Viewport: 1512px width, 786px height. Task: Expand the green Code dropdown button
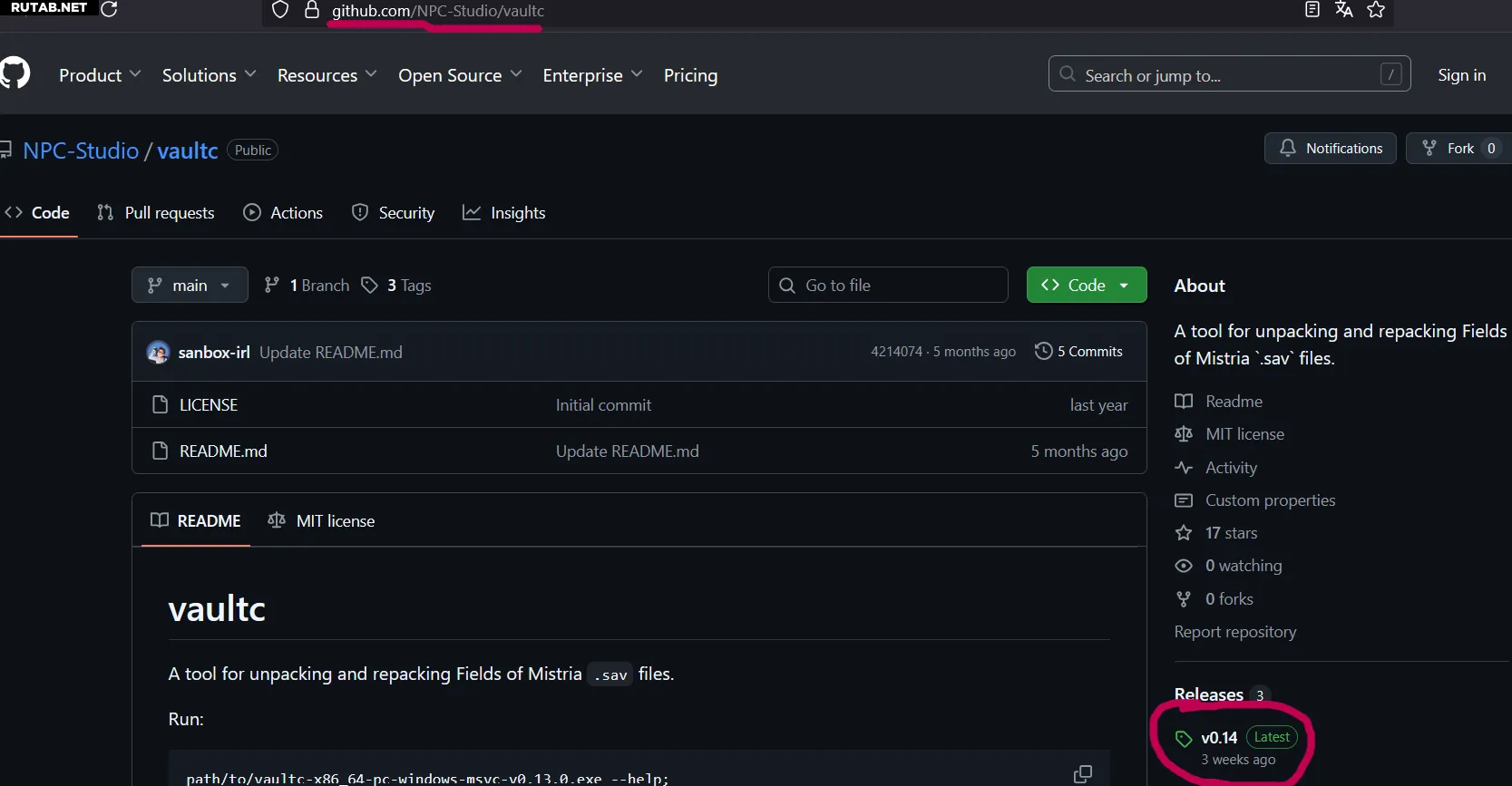1087,285
